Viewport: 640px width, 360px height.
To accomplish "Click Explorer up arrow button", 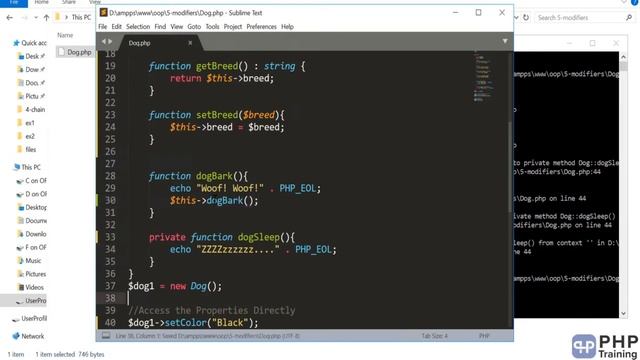I will [46, 18].
